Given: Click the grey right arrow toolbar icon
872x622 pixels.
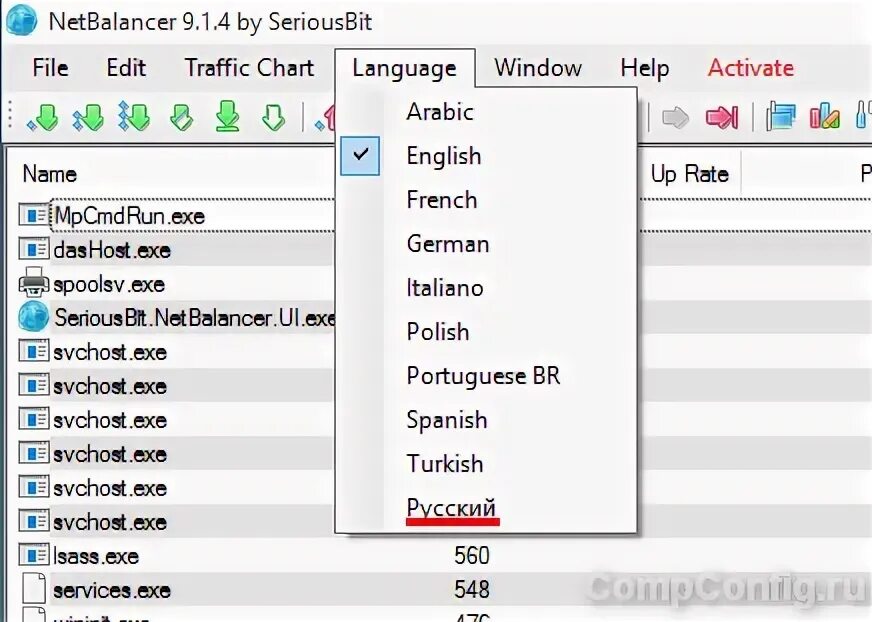Looking at the screenshot, I should pyautogui.click(x=675, y=117).
